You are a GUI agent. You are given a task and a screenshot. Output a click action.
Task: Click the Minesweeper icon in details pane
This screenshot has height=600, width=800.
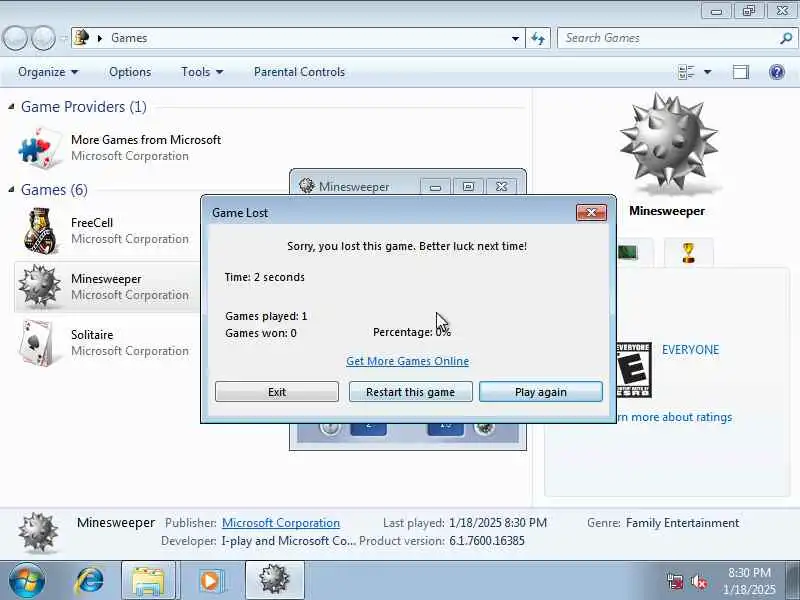coord(38,533)
